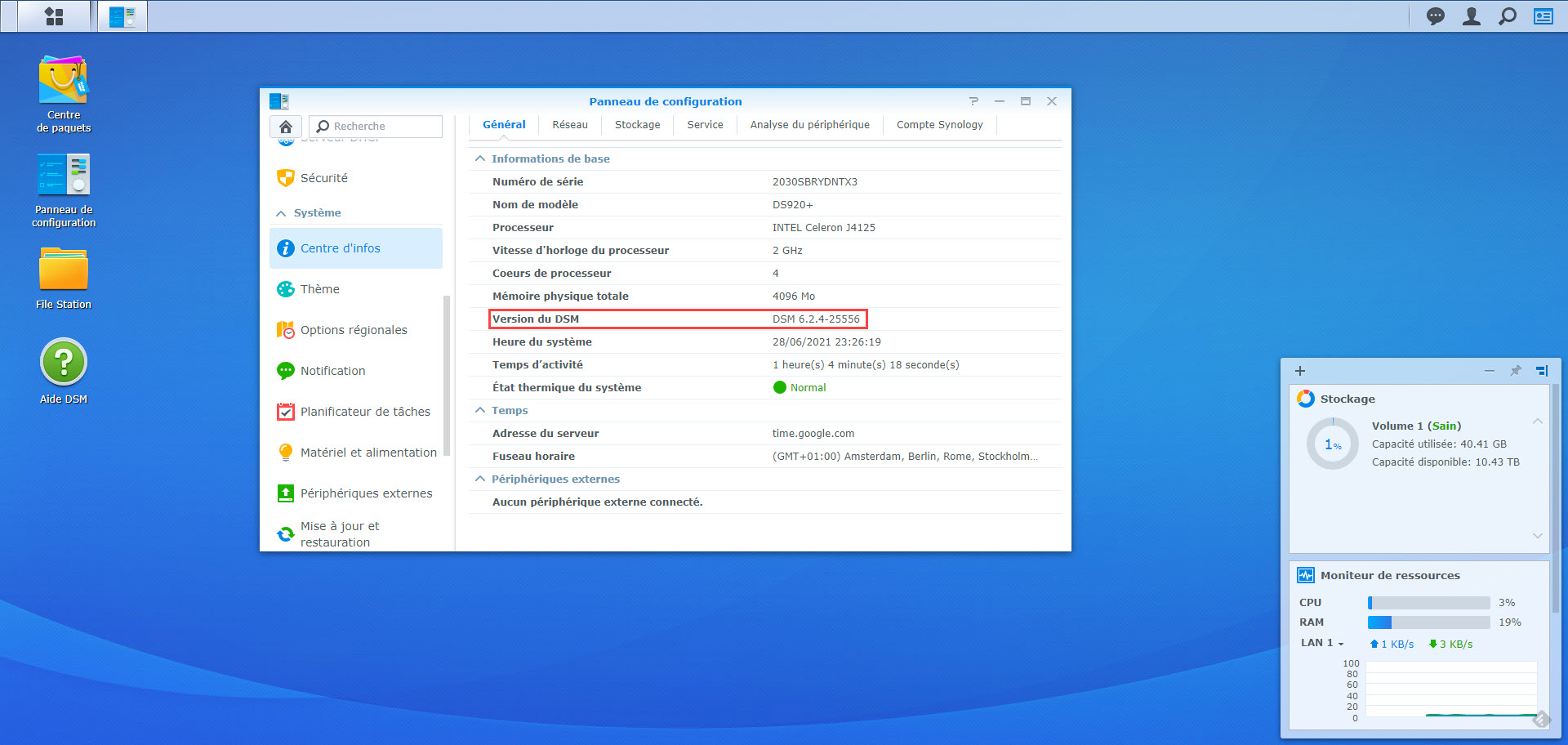This screenshot has width=1568, height=745.
Task: Select the 4096 Mo memory value
Action: click(x=794, y=297)
